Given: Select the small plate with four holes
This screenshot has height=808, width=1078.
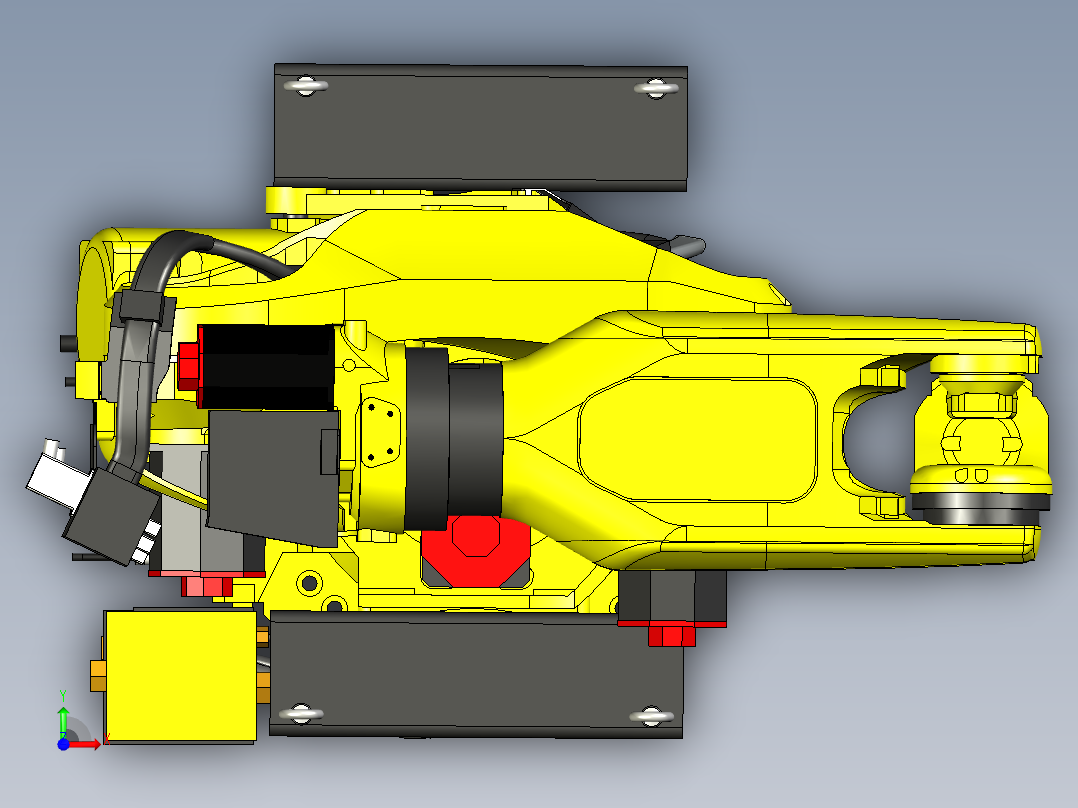Looking at the screenshot, I should (380, 433).
